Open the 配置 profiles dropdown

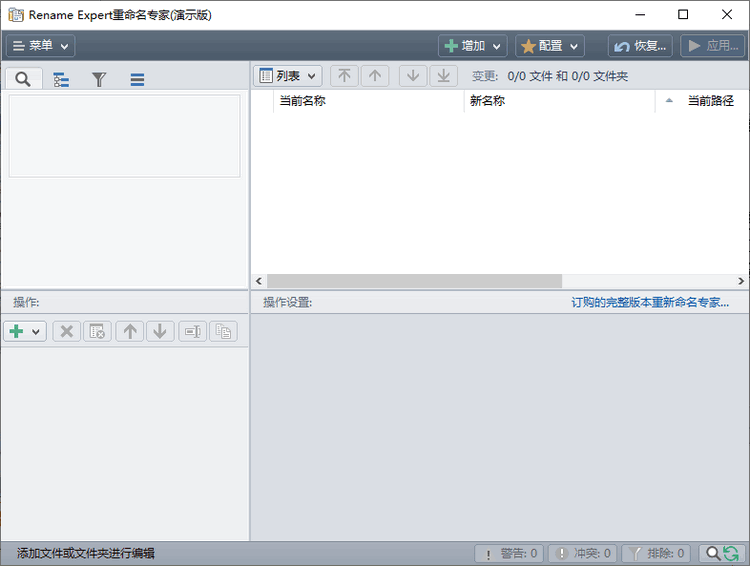click(550, 46)
